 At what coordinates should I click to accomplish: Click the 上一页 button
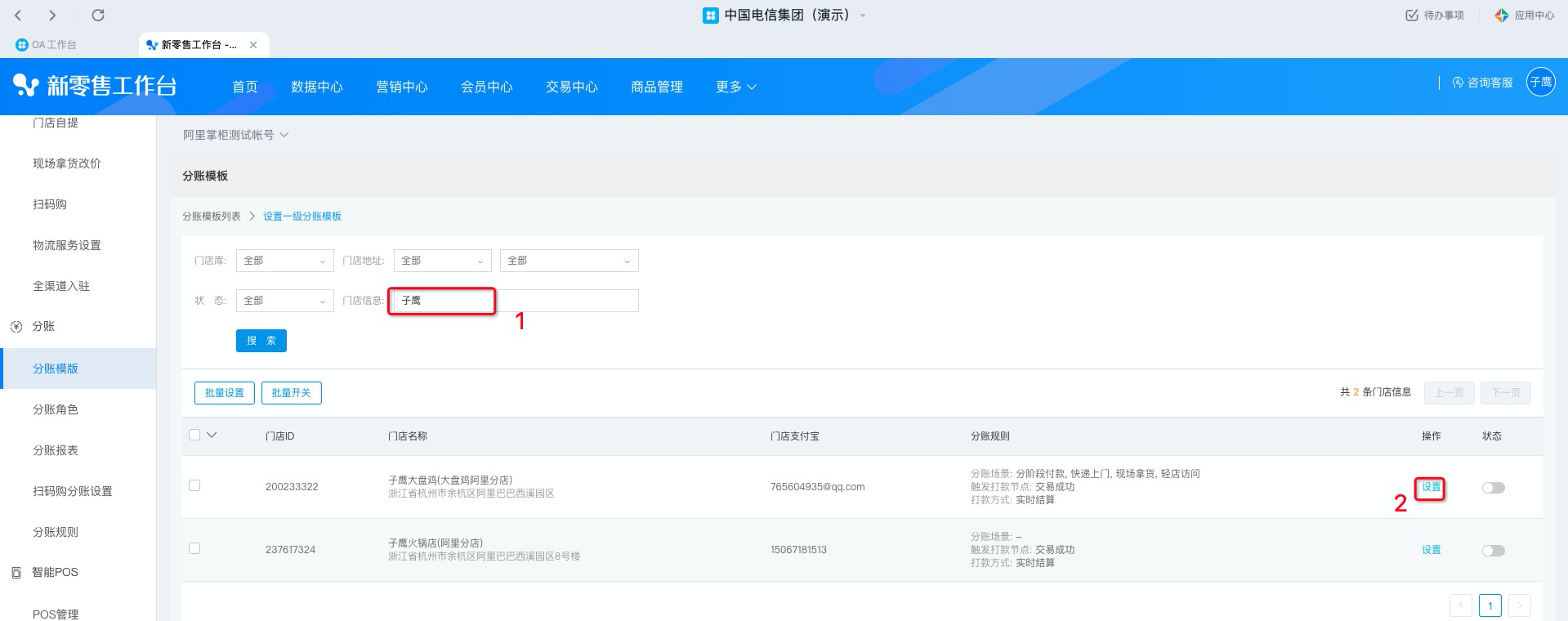pos(1450,393)
